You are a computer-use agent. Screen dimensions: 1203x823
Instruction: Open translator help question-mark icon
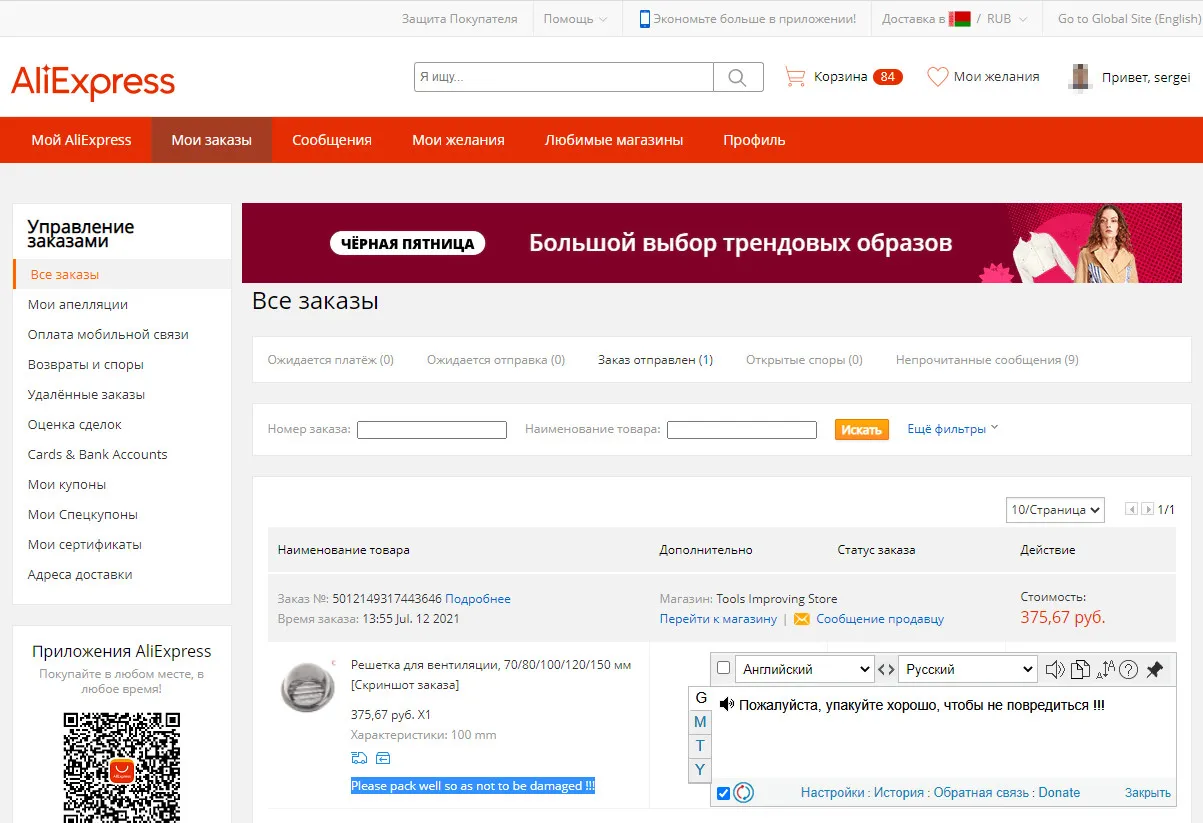1129,669
